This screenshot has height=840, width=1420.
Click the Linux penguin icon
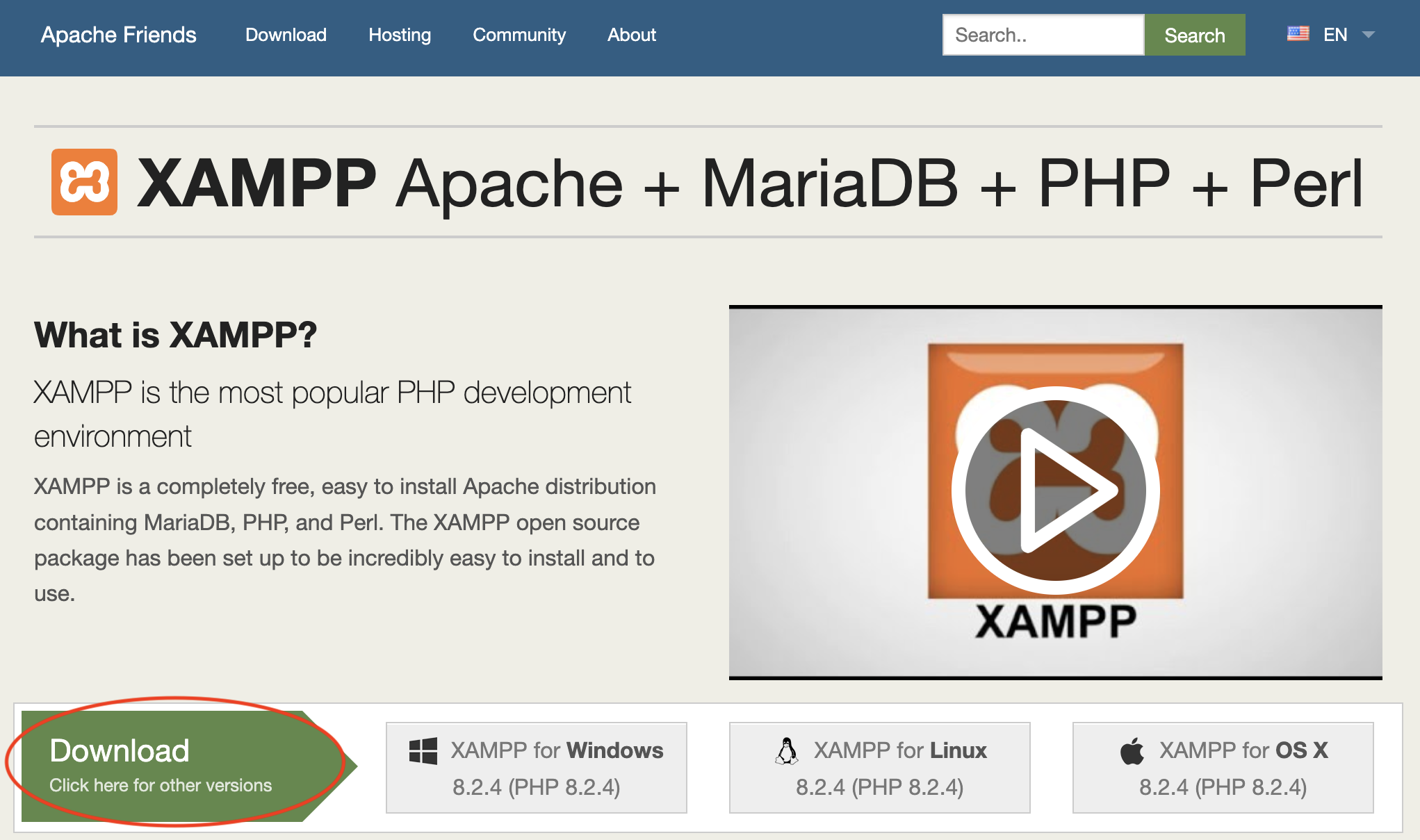(786, 750)
